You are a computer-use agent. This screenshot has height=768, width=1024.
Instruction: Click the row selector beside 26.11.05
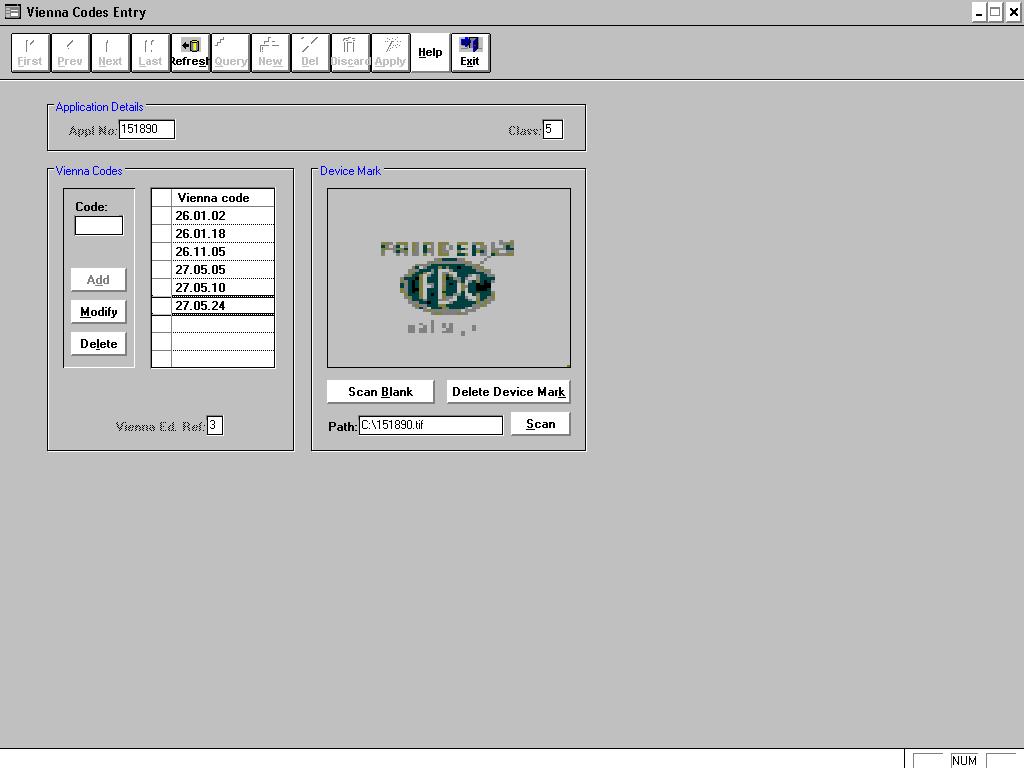click(x=161, y=252)
